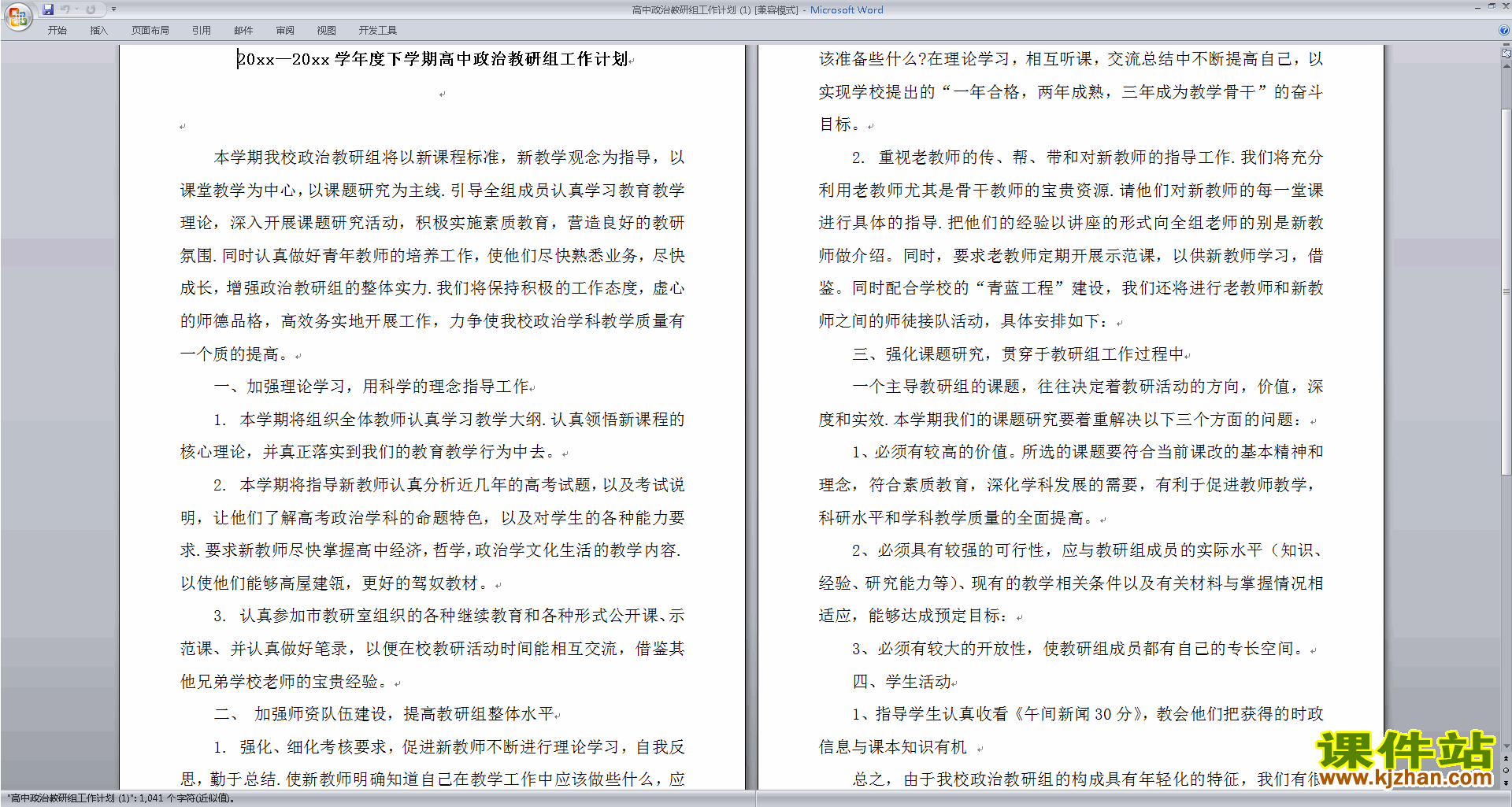Image resolution: width=1512 pixels, height=807 pixels.
Task: Open the 开始 ribbon tab
Action: 57,30
